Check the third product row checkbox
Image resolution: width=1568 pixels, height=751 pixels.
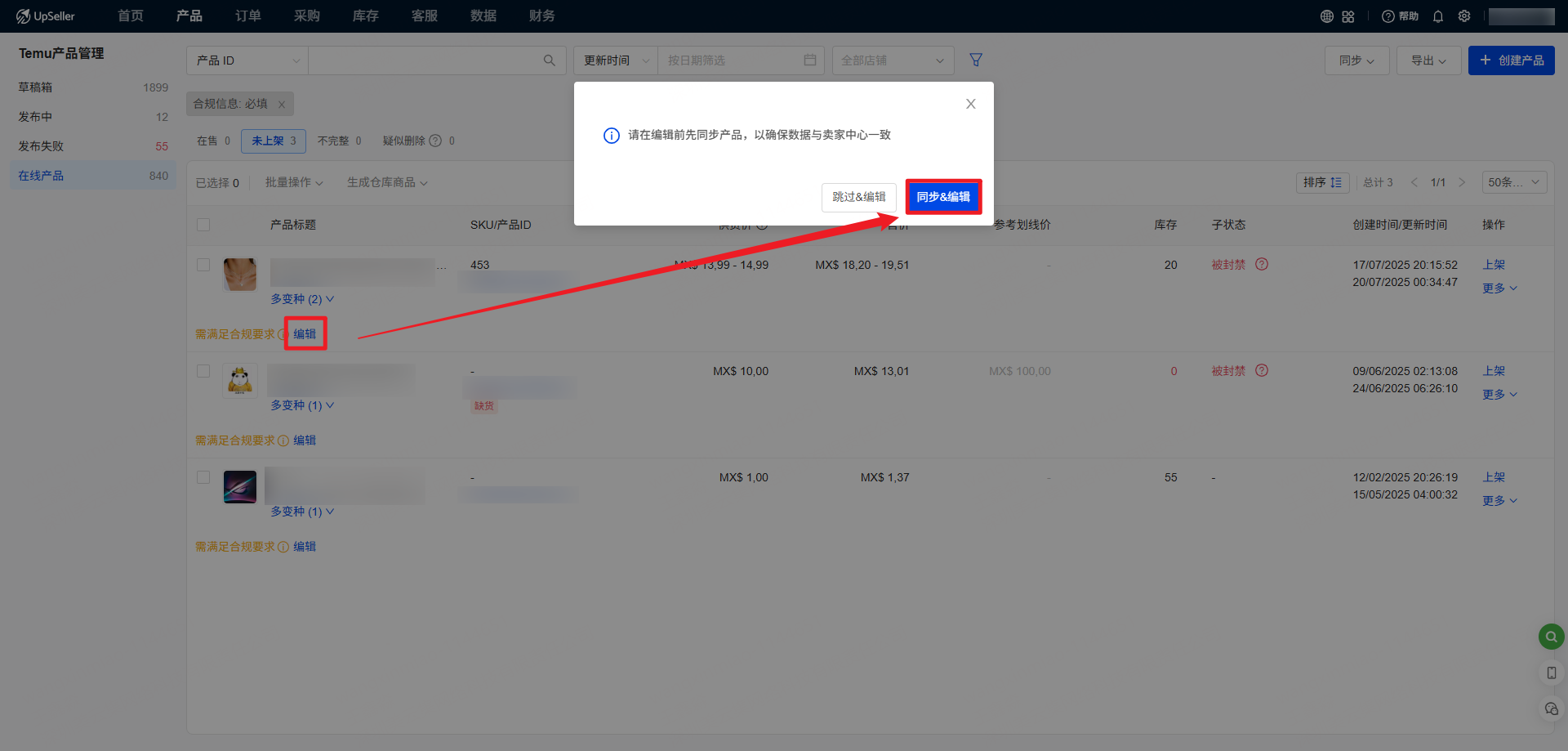coord(203,477)
